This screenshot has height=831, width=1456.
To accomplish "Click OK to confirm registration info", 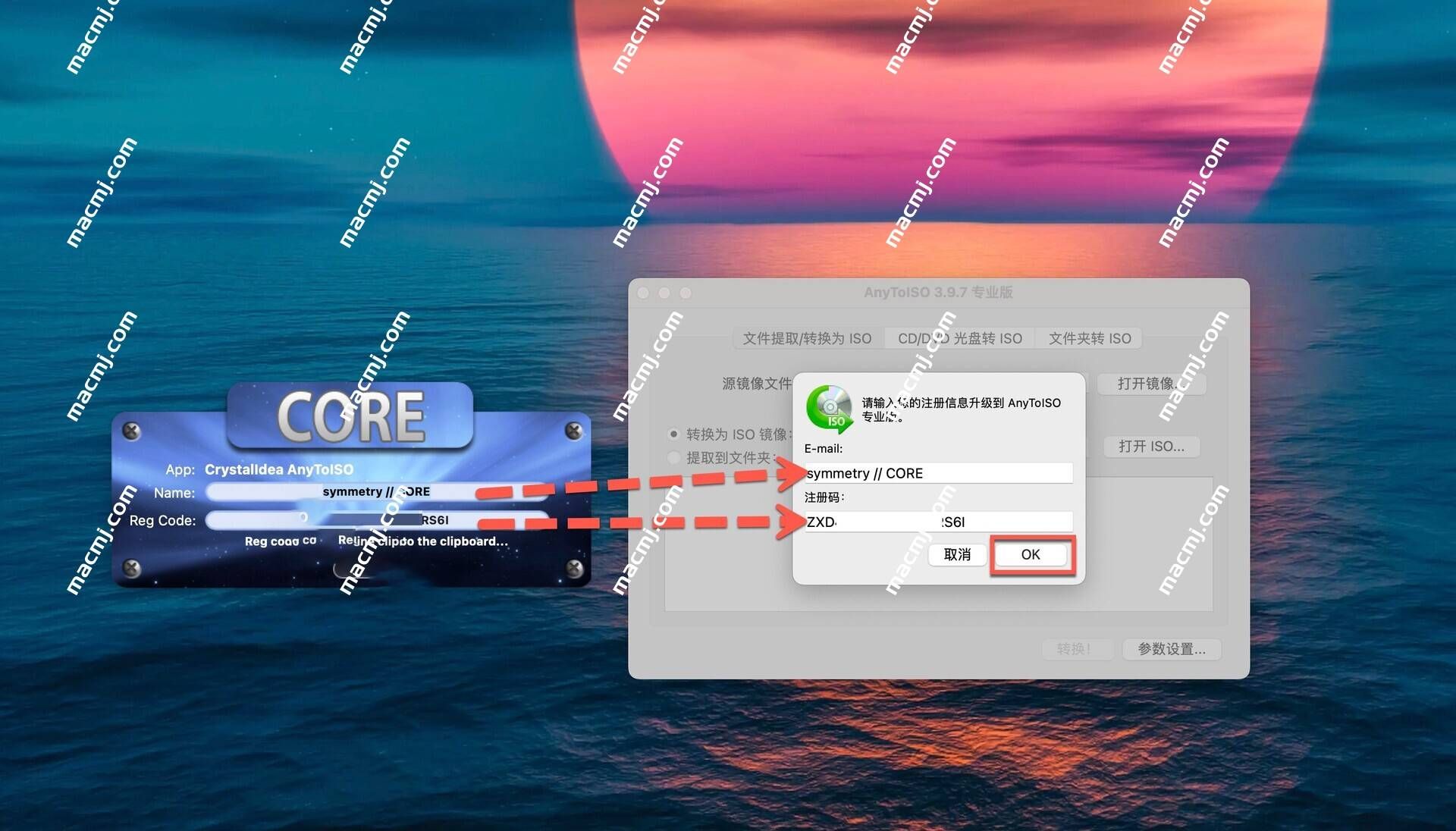I will tap(1030, 554).
